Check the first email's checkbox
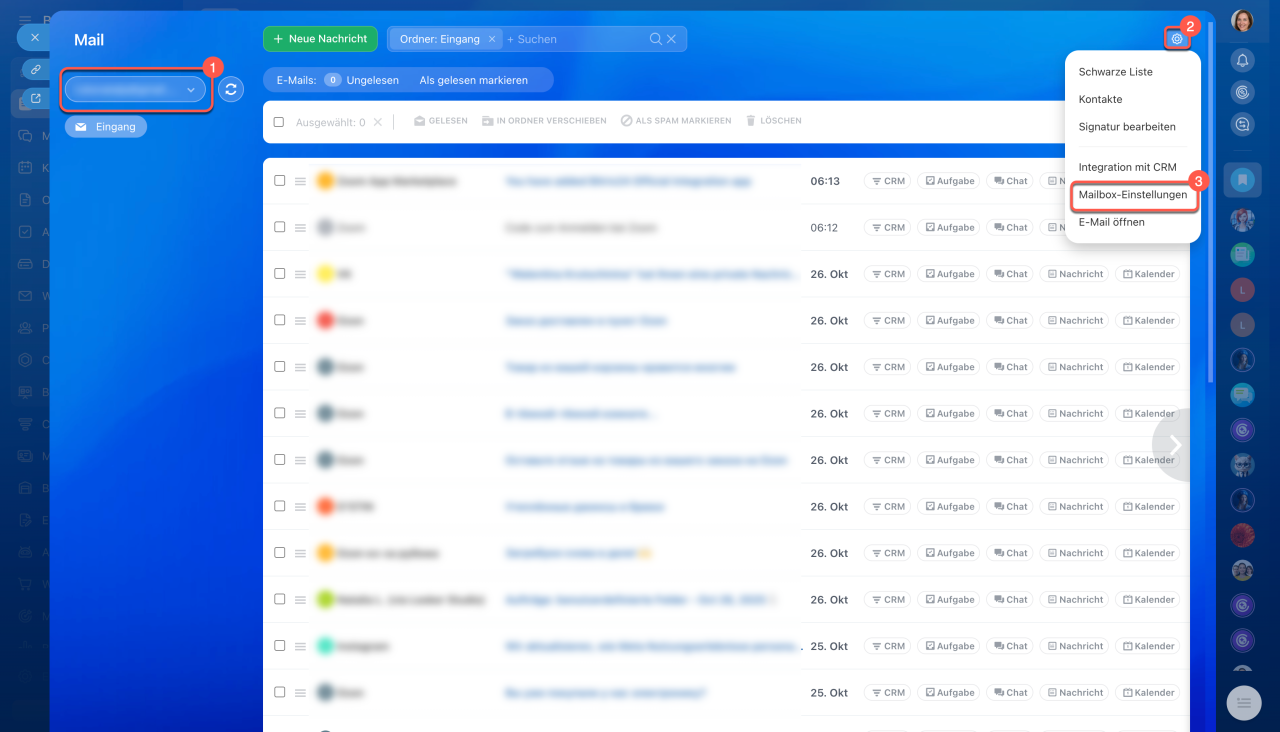The height and width of the screenshot is (732, 1280). (x=280, y=181)
